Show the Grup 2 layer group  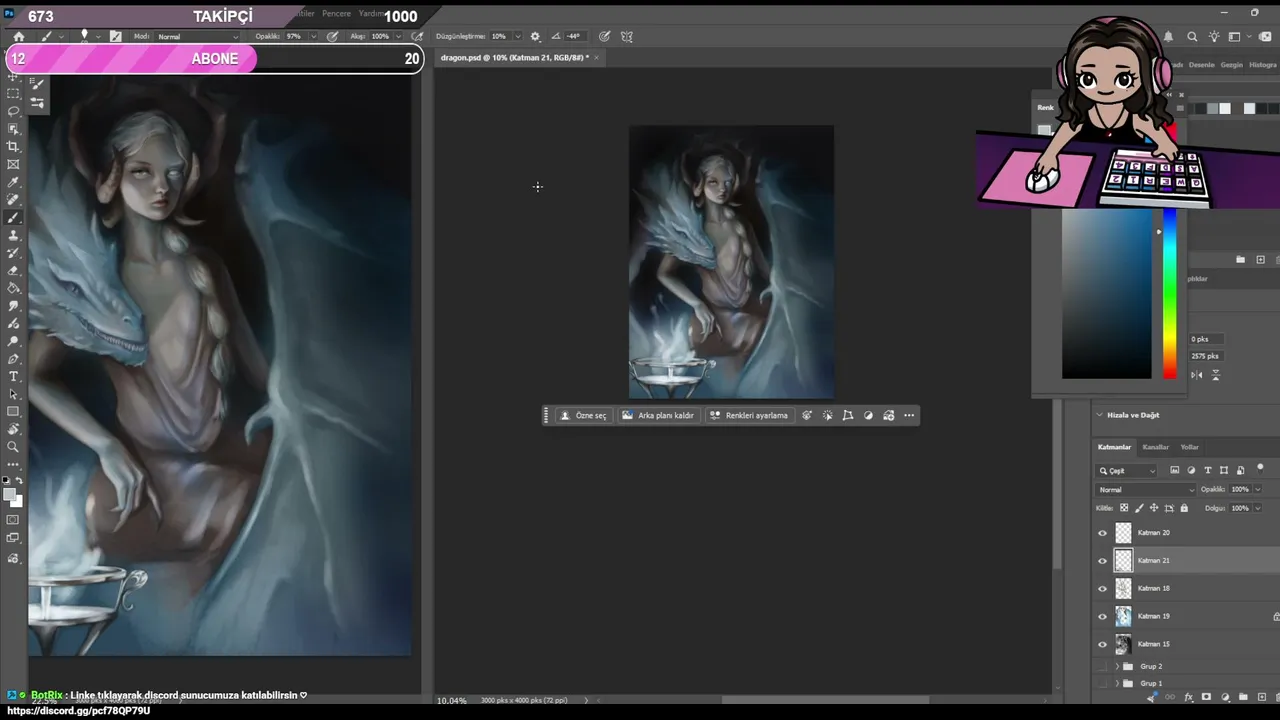click(1103, 666)
